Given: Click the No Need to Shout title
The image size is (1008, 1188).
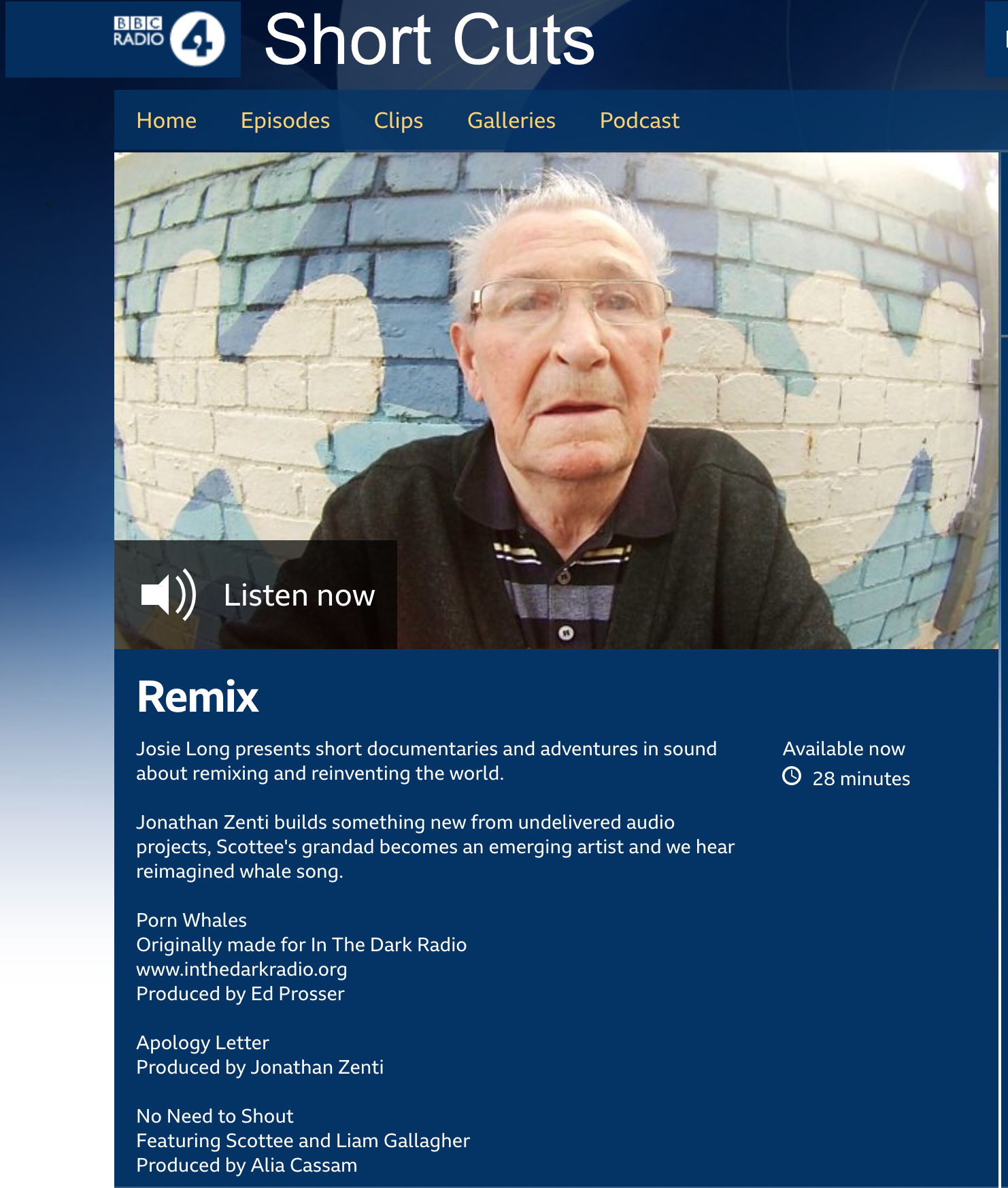Looking at the screenshot, I should pyautogui.click(x=215, y=1116).
